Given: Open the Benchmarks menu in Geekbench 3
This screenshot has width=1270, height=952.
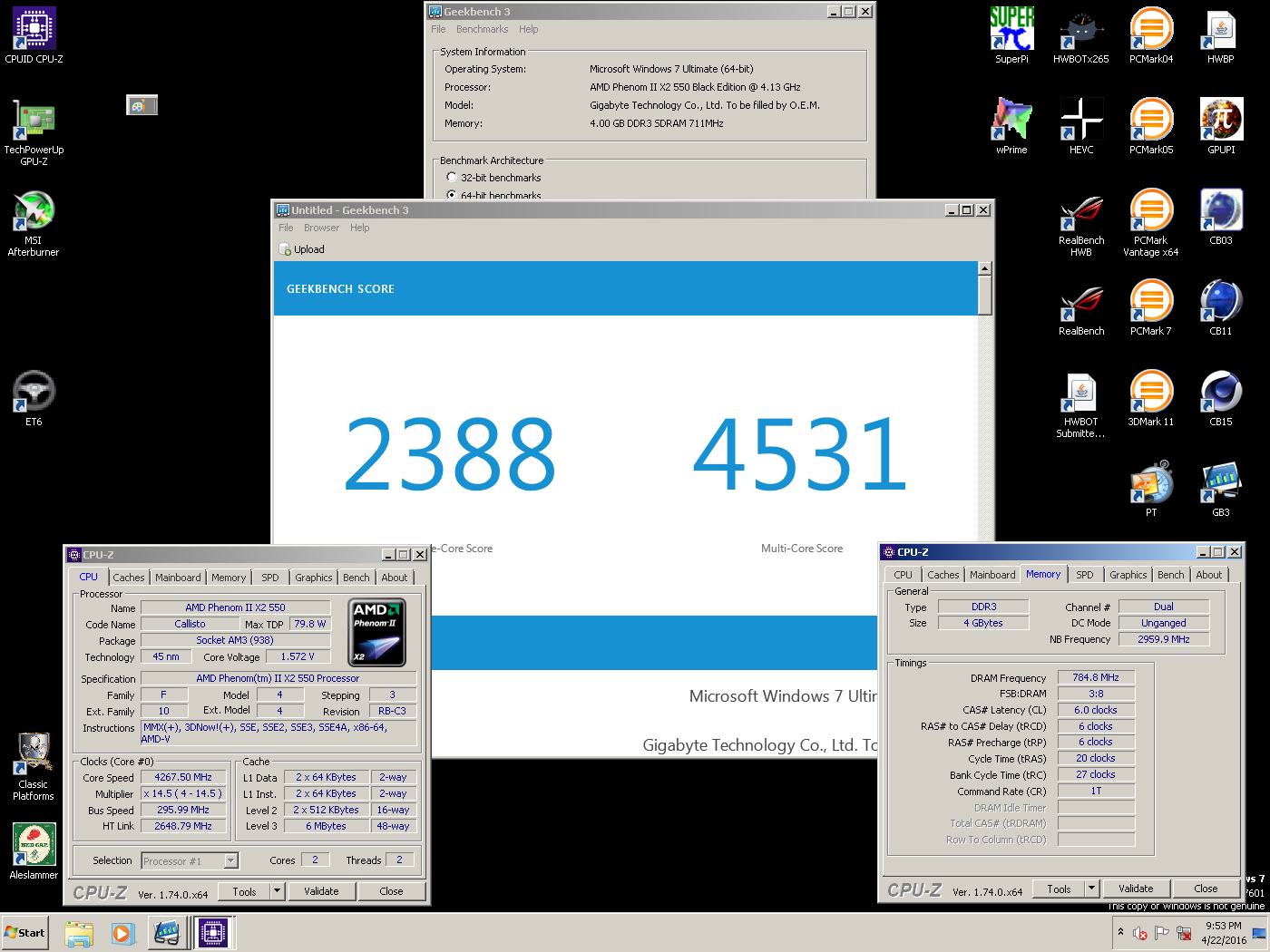Looking at the screenshot, I should 482,29.
